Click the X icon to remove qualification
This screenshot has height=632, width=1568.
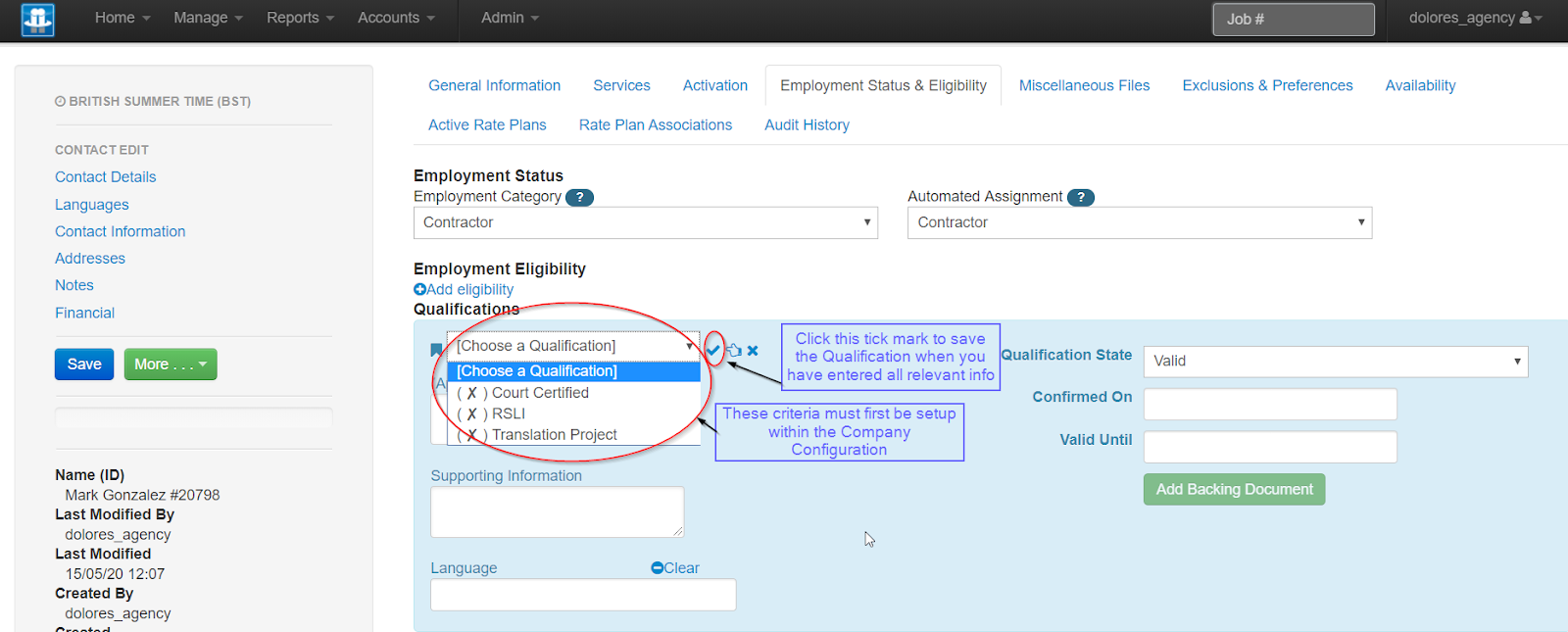pyautogui.click(x=753, y=350)
